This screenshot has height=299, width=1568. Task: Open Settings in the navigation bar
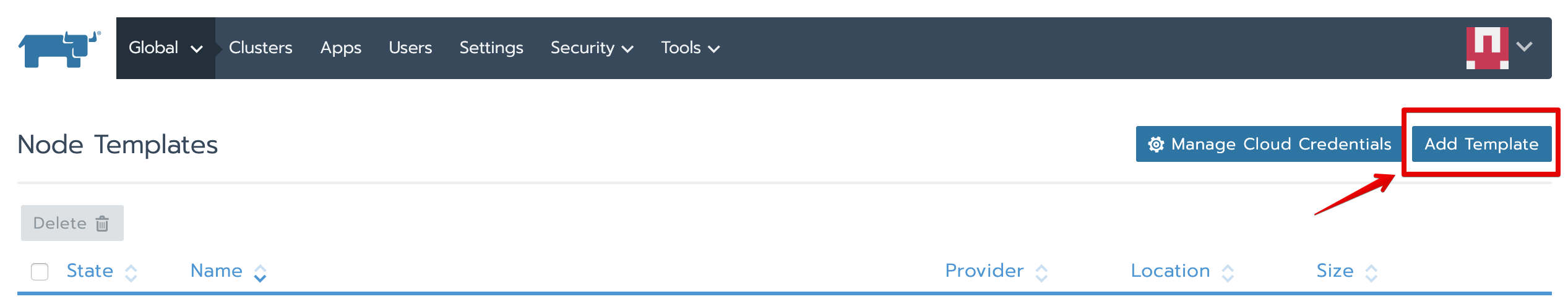[491, 48]
